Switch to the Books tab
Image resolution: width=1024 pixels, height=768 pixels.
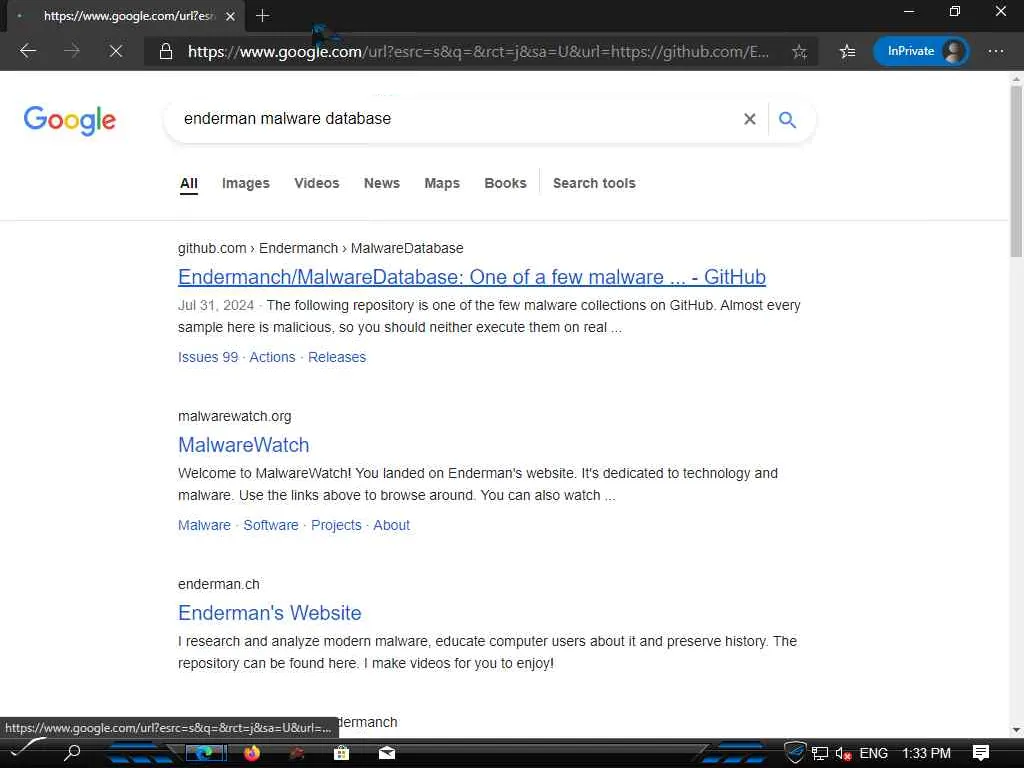pos(505,184)
